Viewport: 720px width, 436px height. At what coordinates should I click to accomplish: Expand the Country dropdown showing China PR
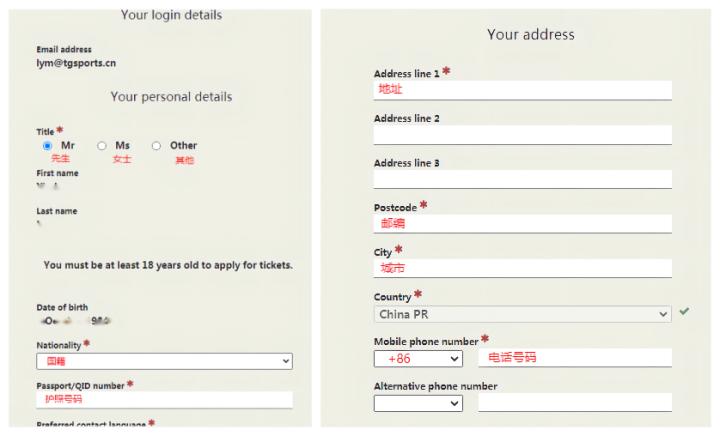coord(522,313)
